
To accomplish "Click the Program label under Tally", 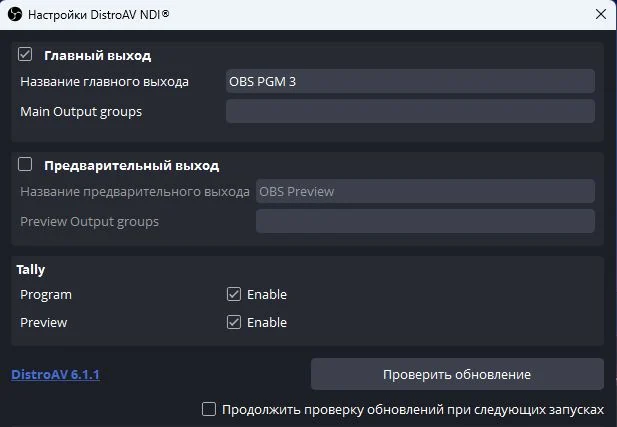I will click(x=46, y=295).
